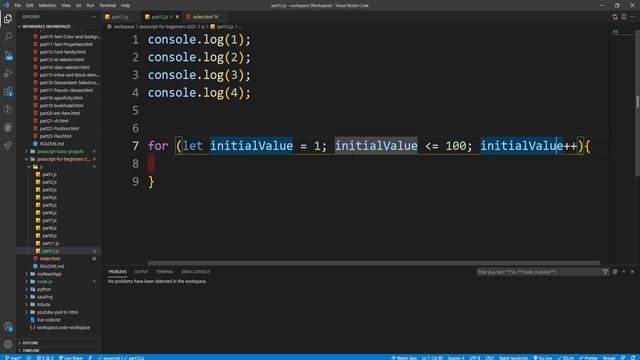Open the Terminal menu
This screenshot has height=360, width=640.
click(107, 5)
